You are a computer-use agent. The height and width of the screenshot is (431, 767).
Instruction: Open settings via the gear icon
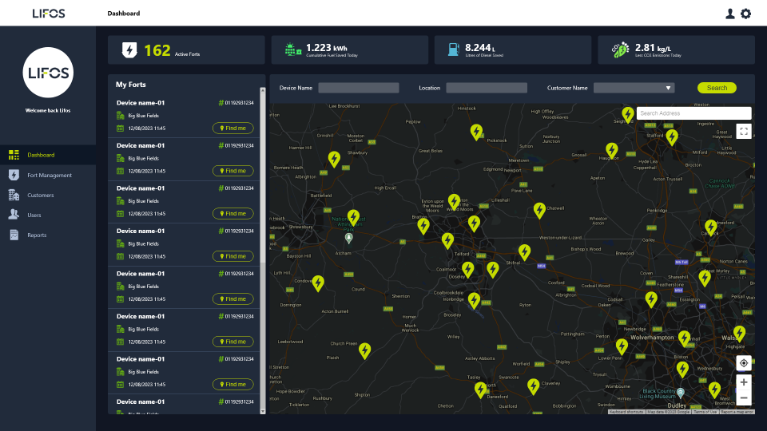click(745, 13)
